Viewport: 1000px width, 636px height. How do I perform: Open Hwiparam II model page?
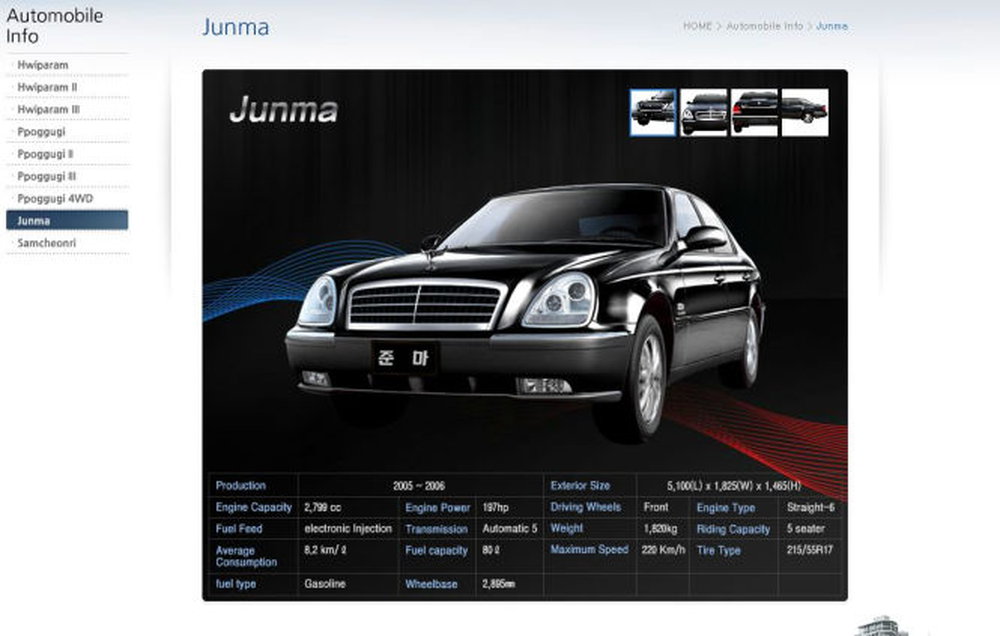(47, 87)
